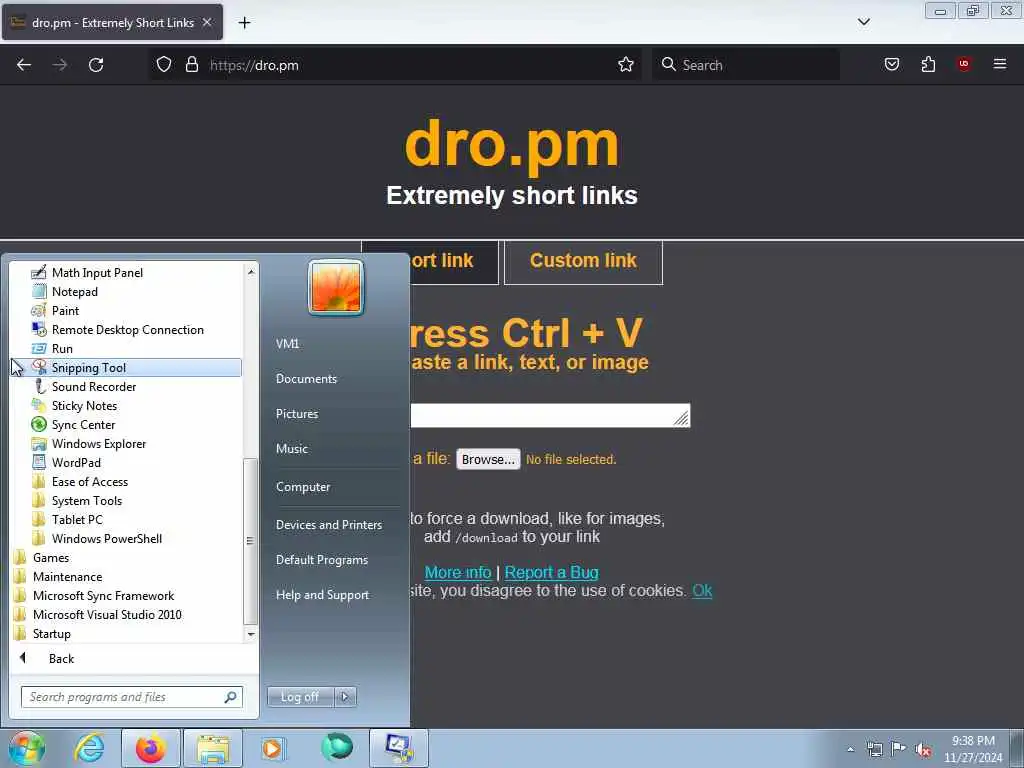Open the shutdown options arrow beside Log off
1024x768 pixels.
click(x=345, y=697)
